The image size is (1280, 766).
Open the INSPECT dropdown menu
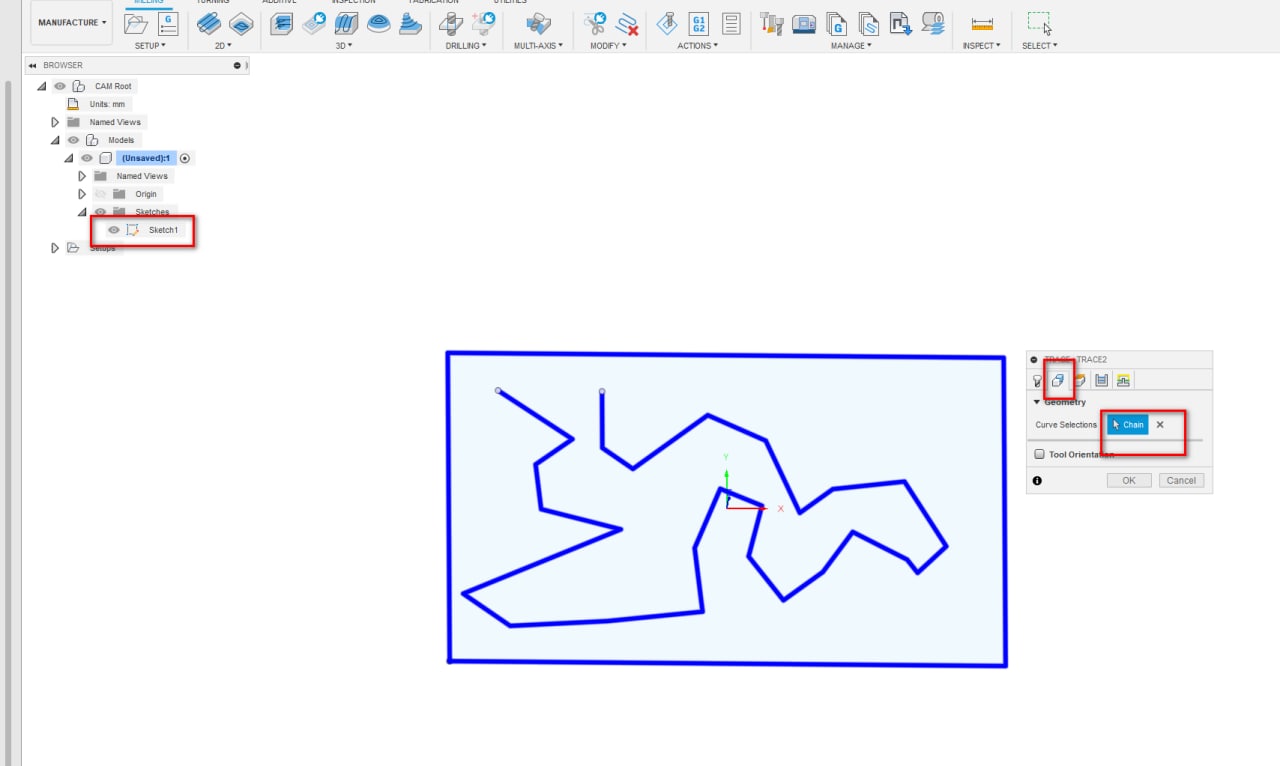981,46
